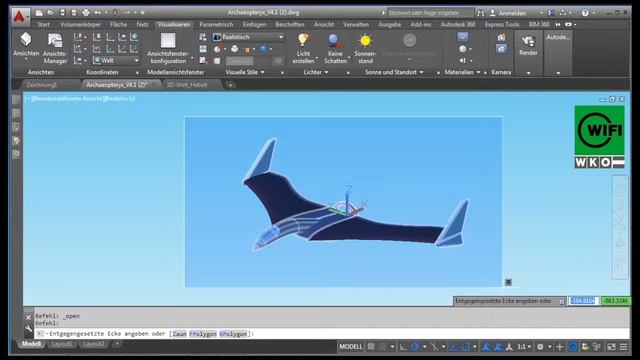Add new drawing tab with plus

pyautogui.click(x=230, y=85)
